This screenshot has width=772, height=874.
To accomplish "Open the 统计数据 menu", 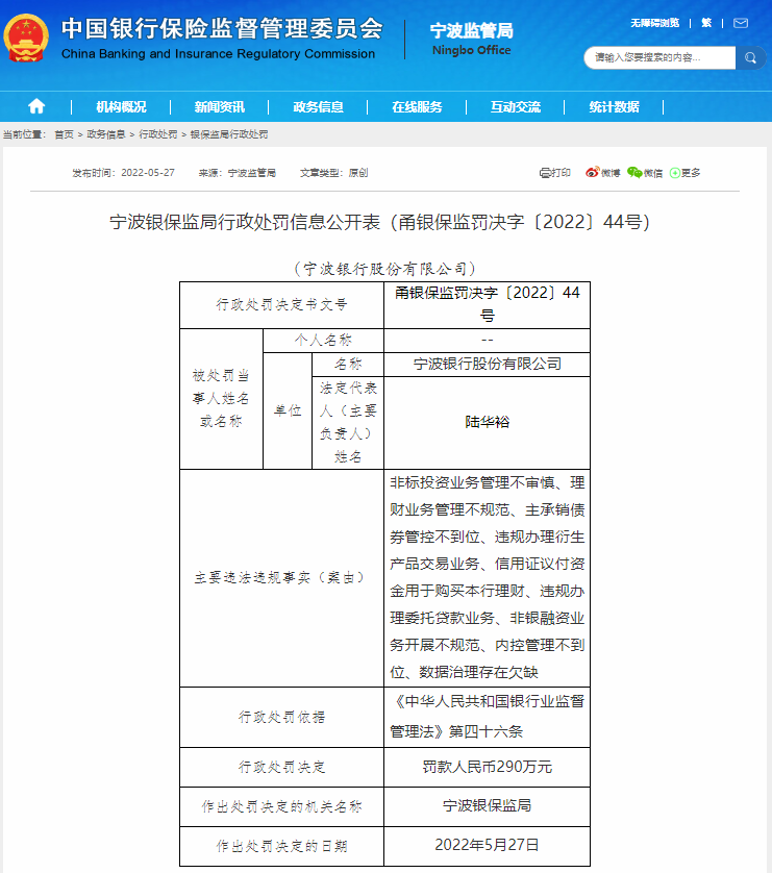I will click(x=614, y=107).
